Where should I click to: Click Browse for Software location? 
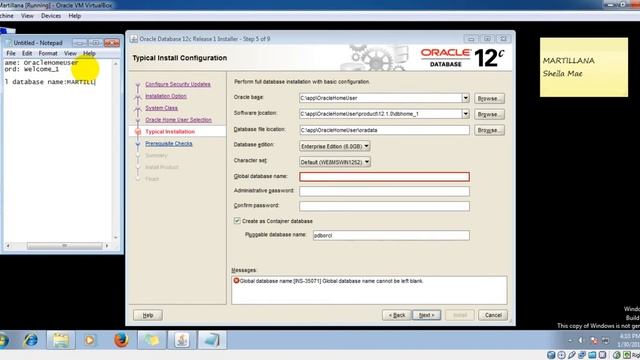pyautogui.click(x=489, y=114)
